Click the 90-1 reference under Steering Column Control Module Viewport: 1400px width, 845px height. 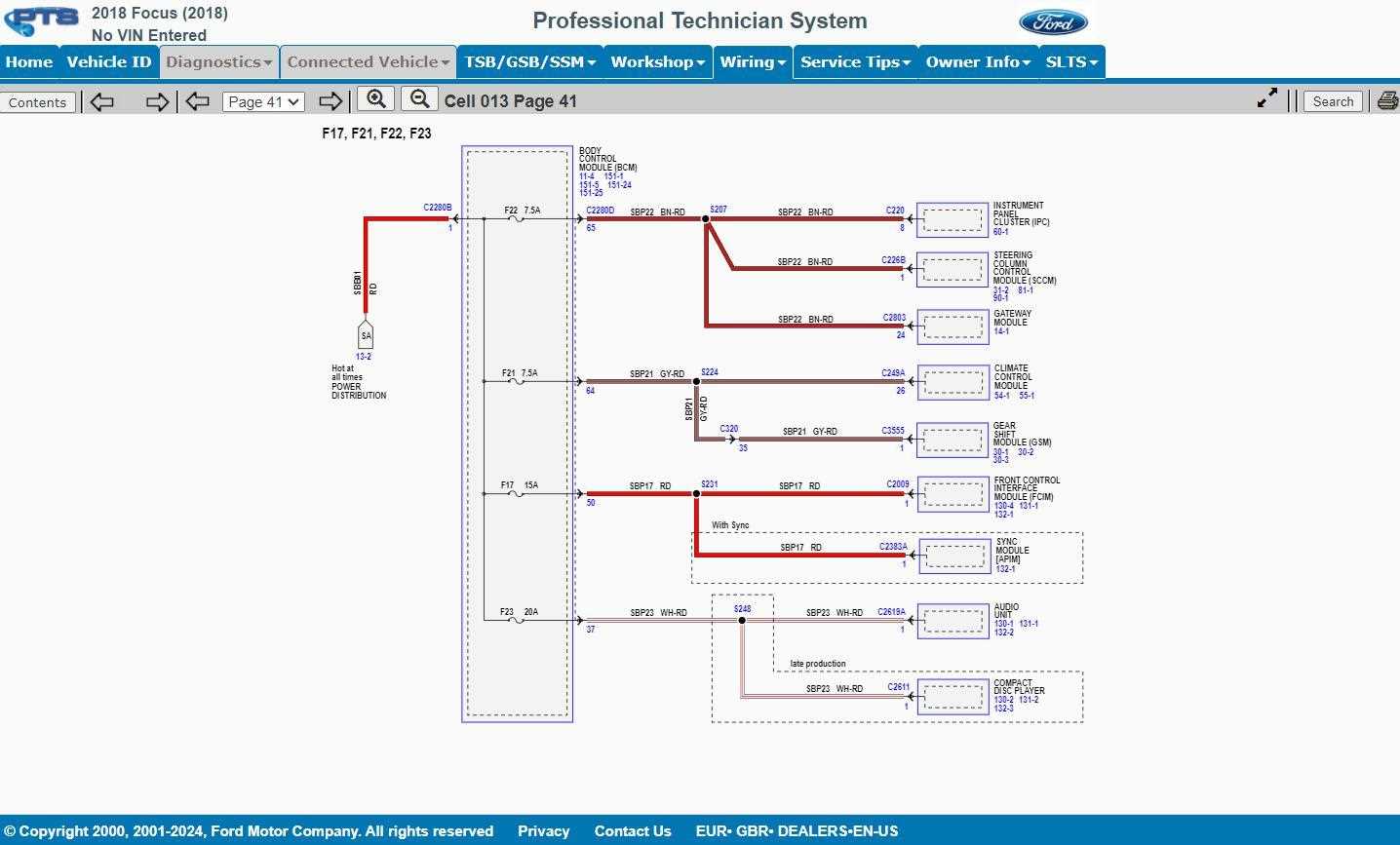click(x=1001, y=298)
